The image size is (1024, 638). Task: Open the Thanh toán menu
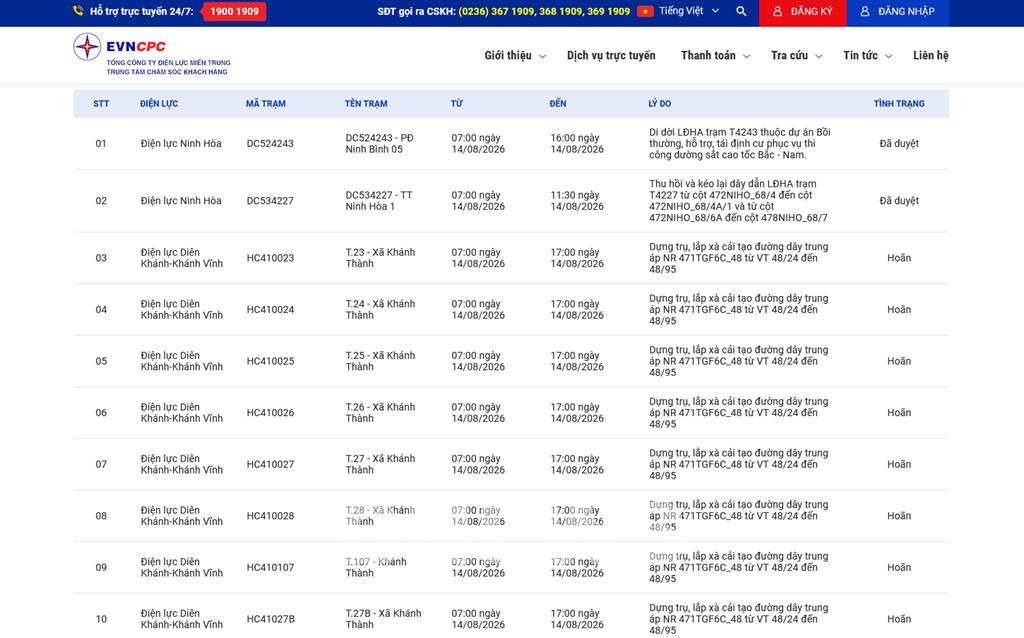coord(708,56)
